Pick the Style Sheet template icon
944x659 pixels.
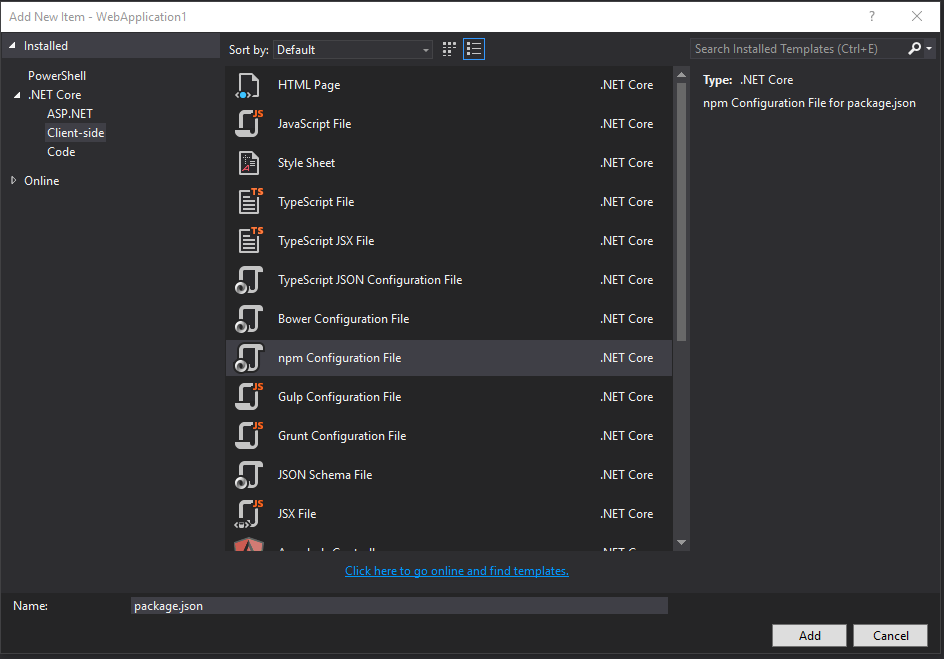point(248,163)
